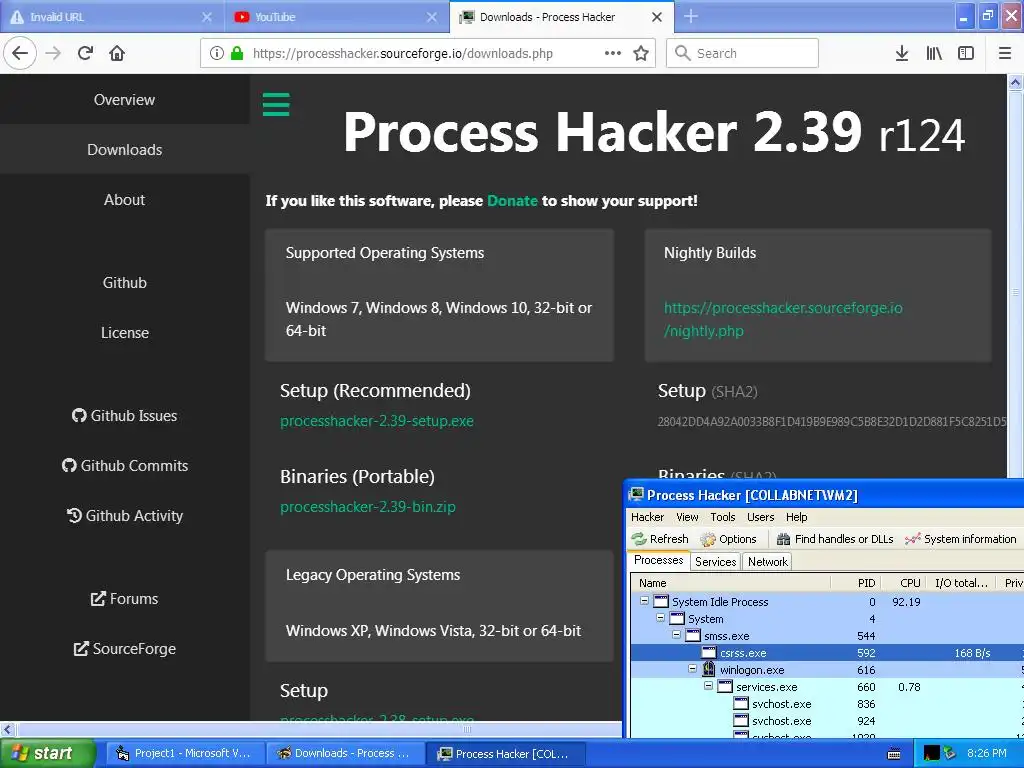
Task: Close the Invalid URL tab
Action: pyautogui.click(x=206, y=17)
